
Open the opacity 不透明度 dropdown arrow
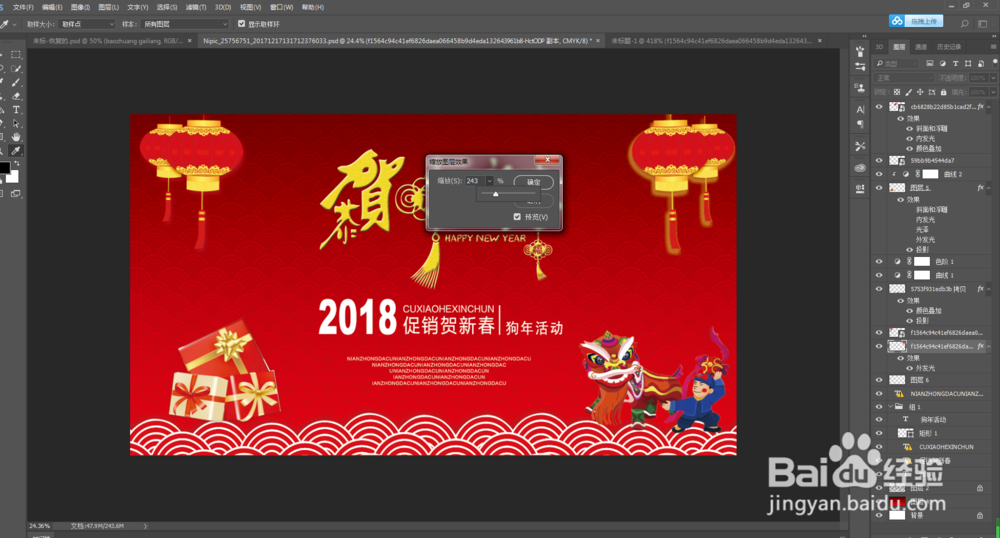pyautogui.click(x=993, y=78)
